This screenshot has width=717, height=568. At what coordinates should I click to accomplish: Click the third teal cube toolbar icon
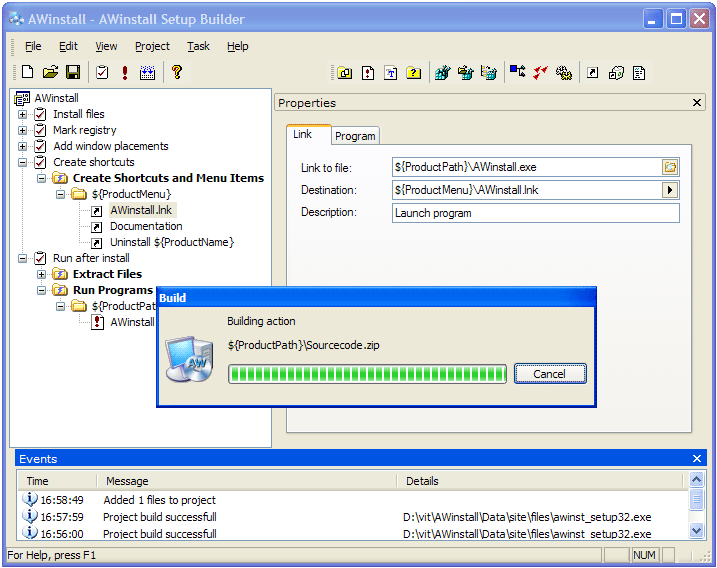pyautogui.click(x=488, y=73)
